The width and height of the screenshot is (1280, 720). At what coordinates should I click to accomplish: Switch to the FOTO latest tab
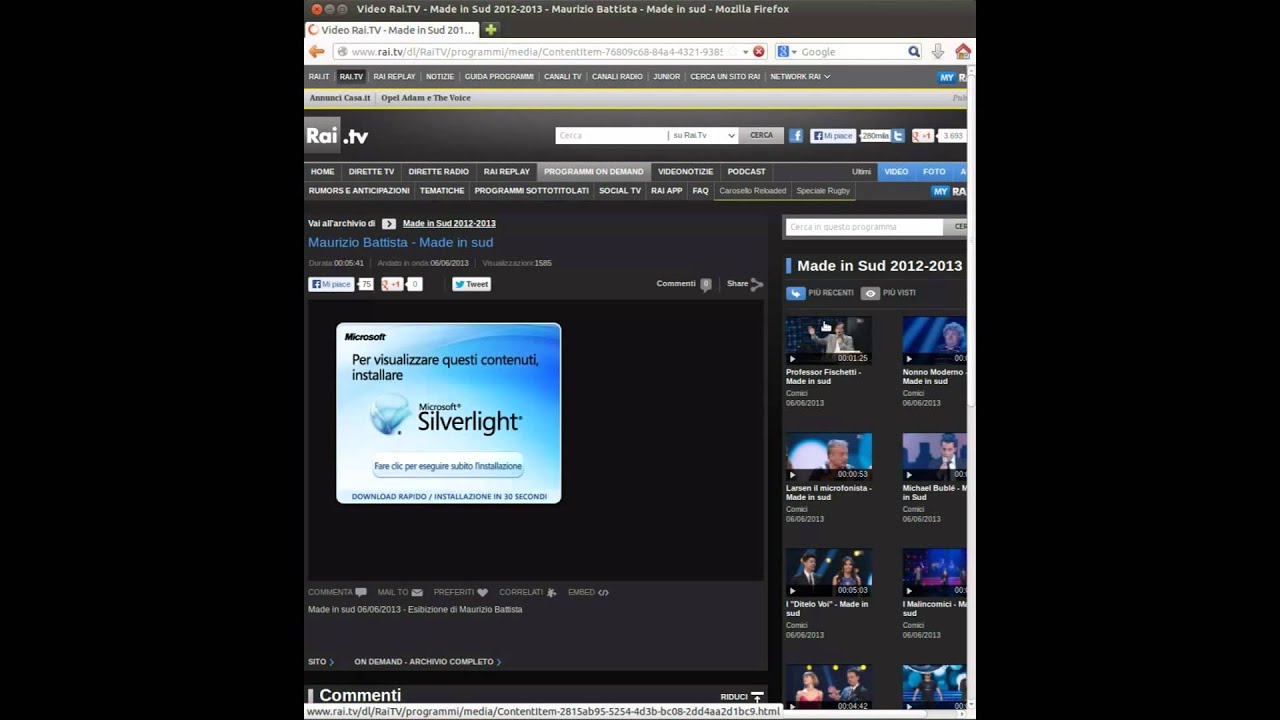pyautogui.click(x=934, y=172)
